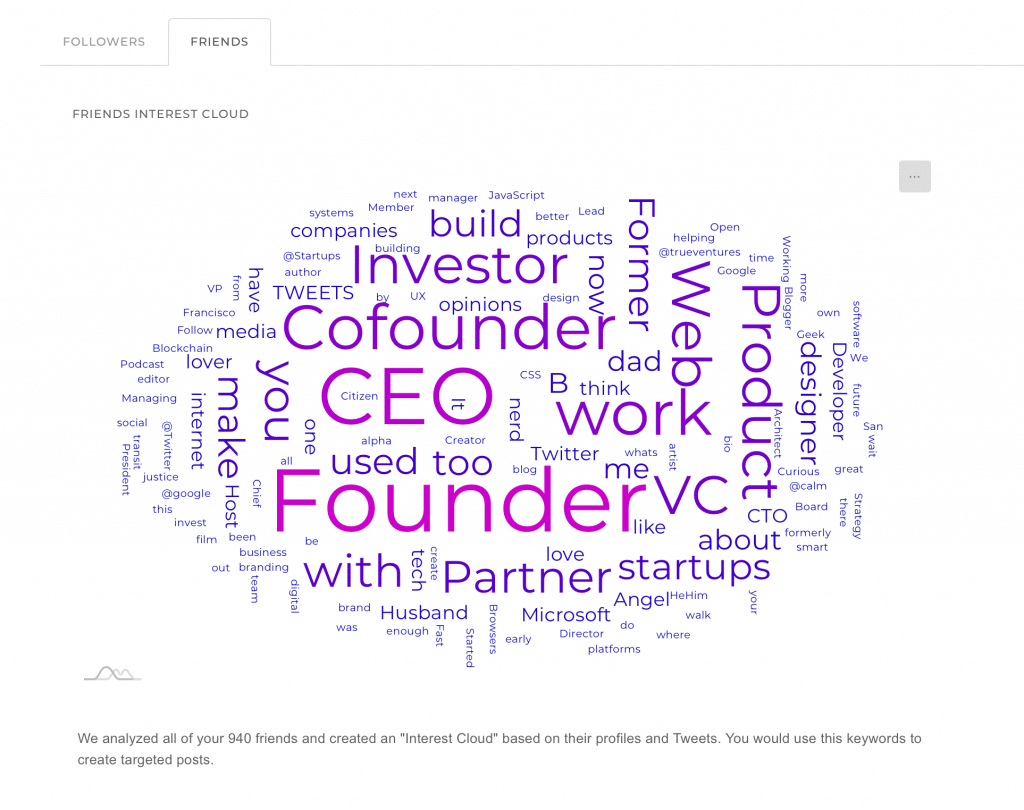The image size is (1024, 810).
Task: Click the Investor keyword
Action: click(459, 266)
